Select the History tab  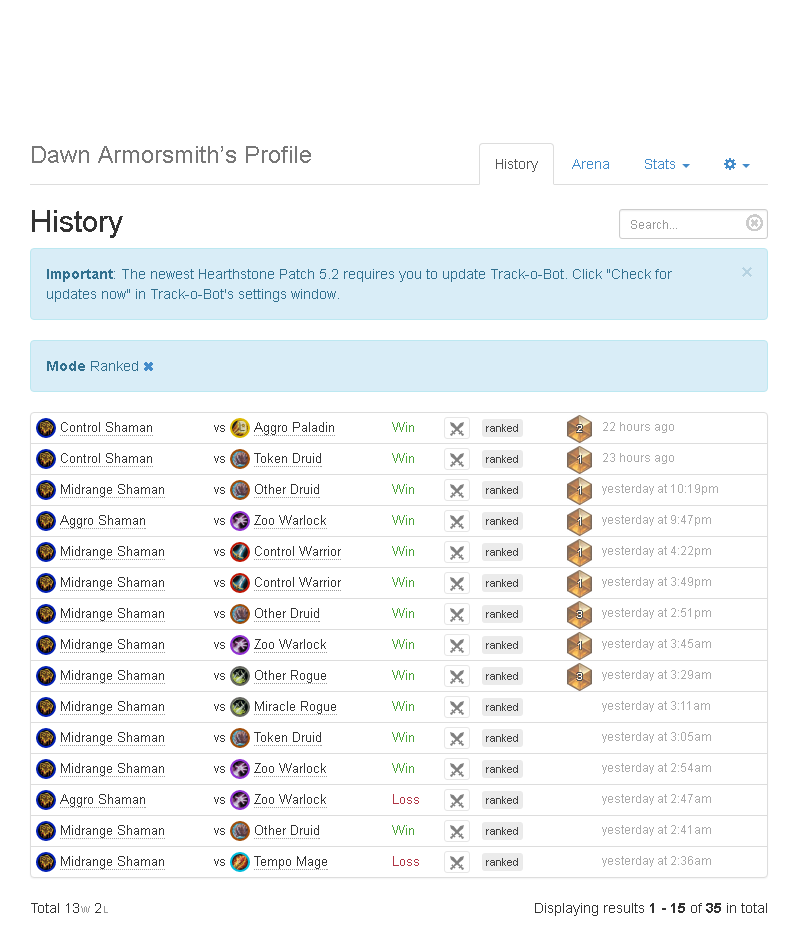point(516,164)
